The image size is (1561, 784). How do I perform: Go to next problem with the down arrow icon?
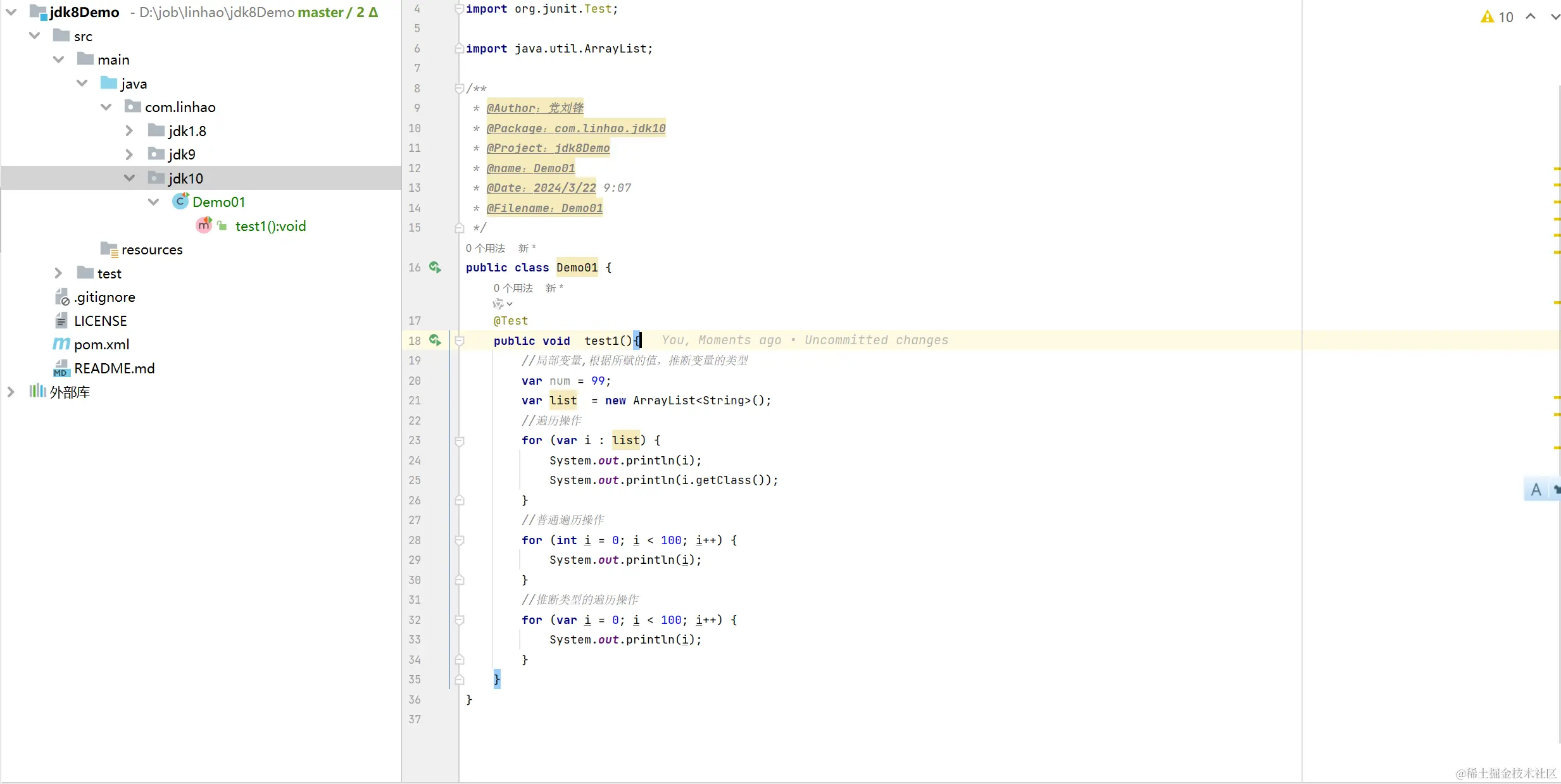[1555, 17]
